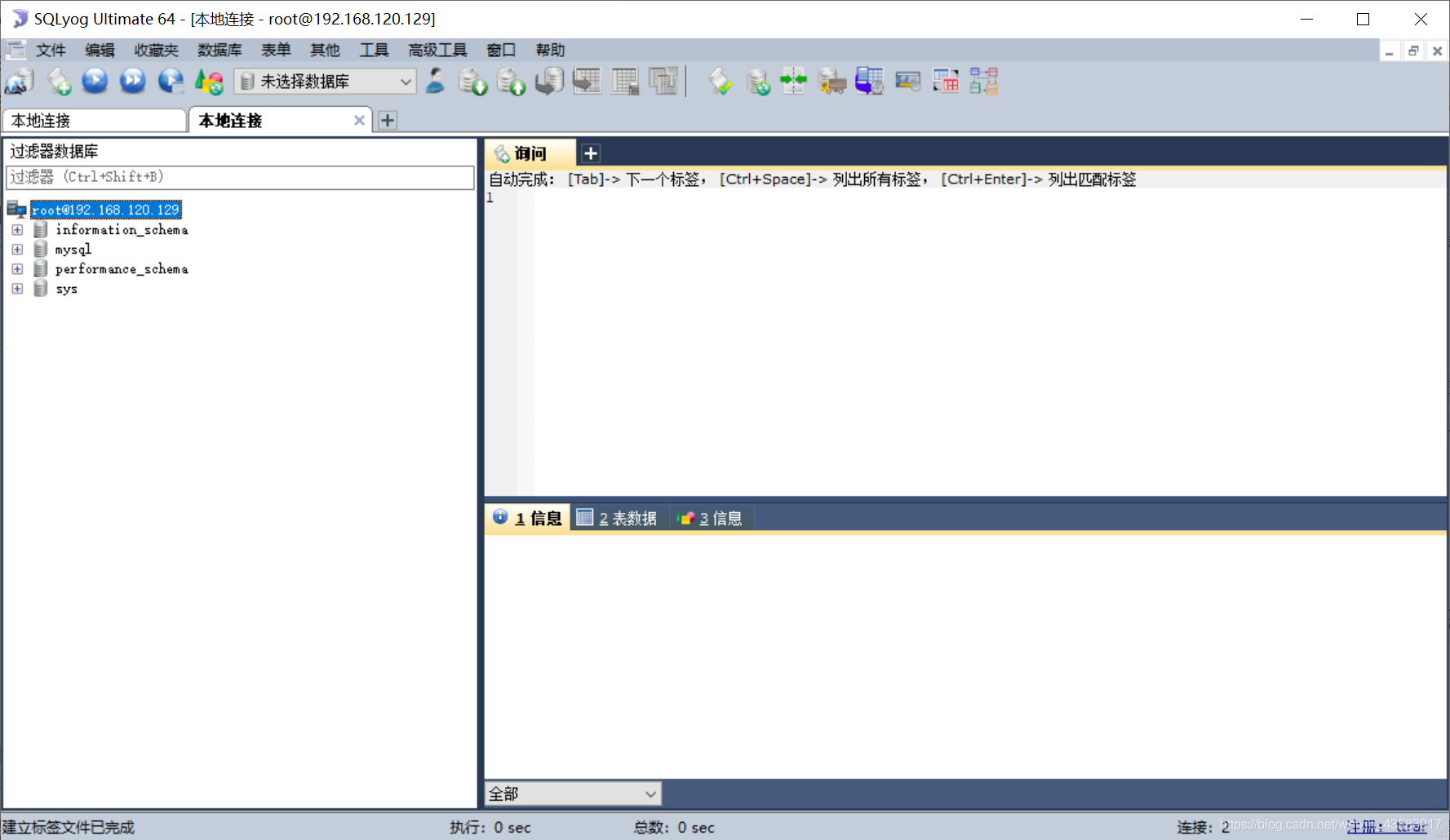This screenshot has width=1450, height=840.
Task: Click the execute query play icon
Action: coord(95,81)
